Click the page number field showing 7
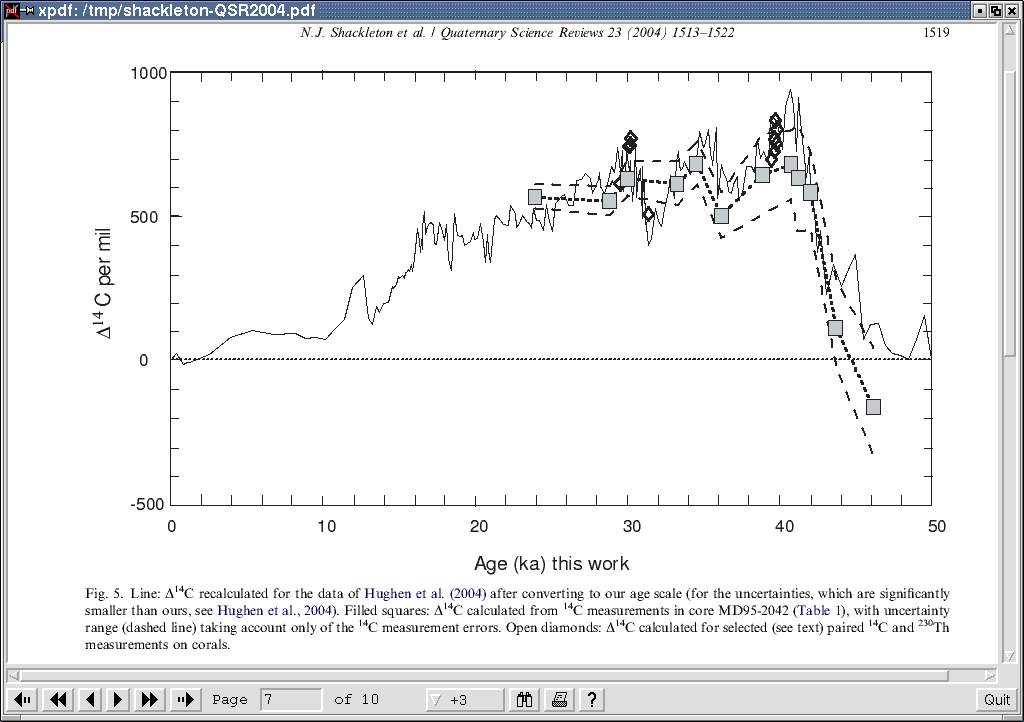 (x=291, y=700)
